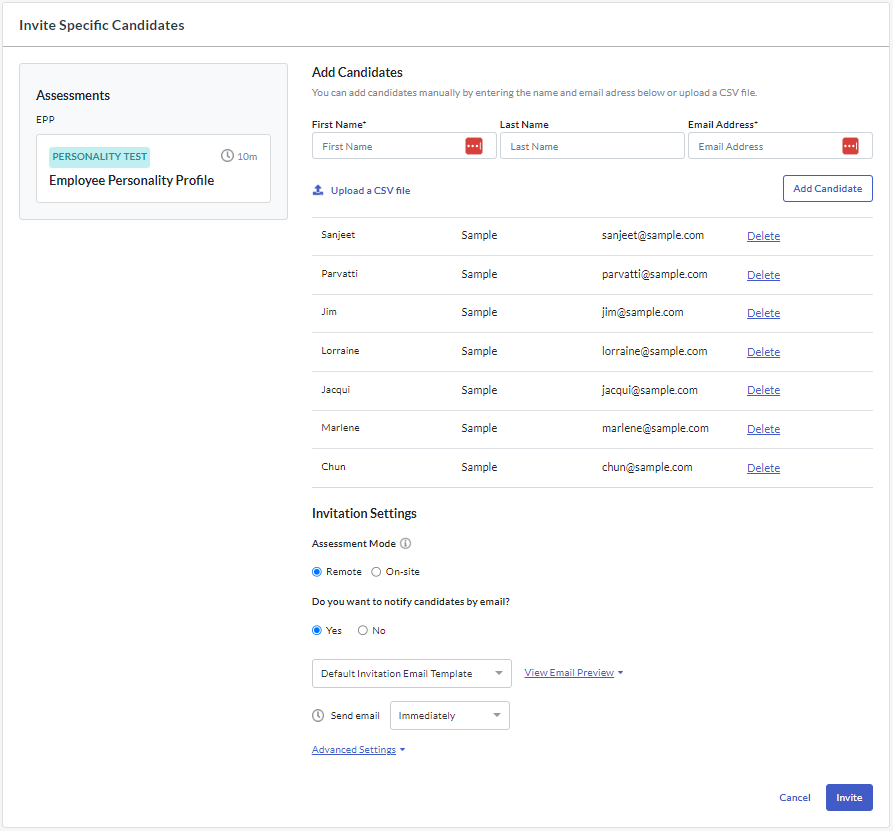The width and height of the screenshot is (893, 831).
Task: Select the Remote assessment mode radio button
Action: (317, 572)
